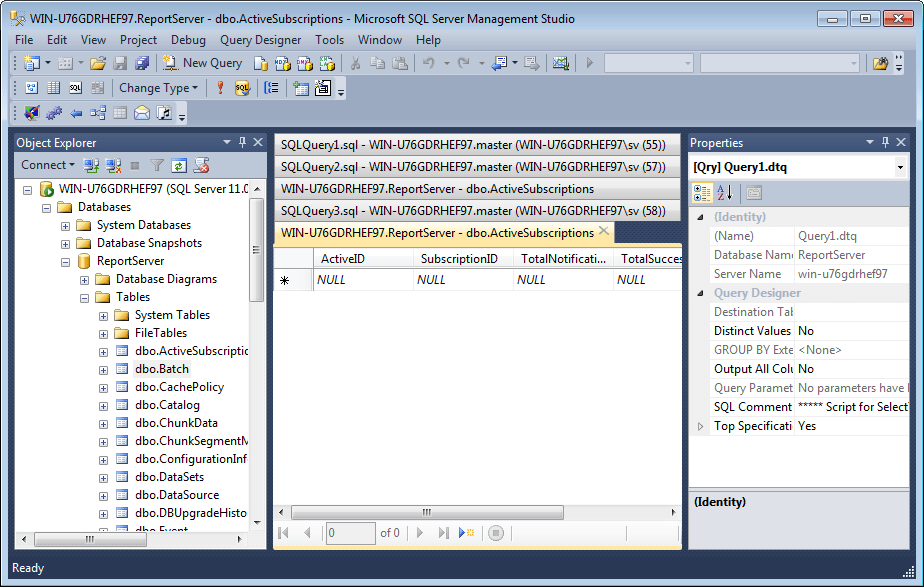The width and height of the screenshot is (924, 587).
Task: Click the record number input at the bottom
Action: (350, 533)
